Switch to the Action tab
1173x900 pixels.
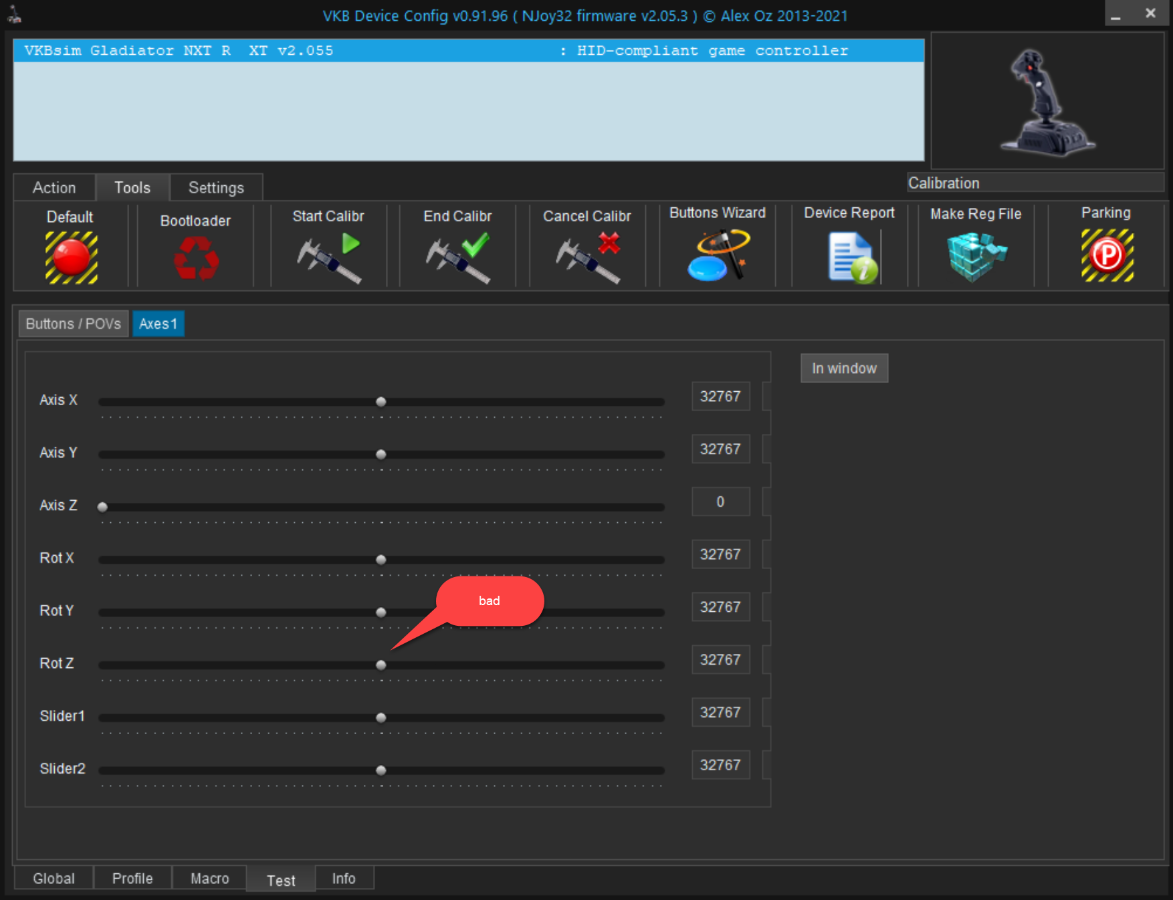tap(54, 188)
